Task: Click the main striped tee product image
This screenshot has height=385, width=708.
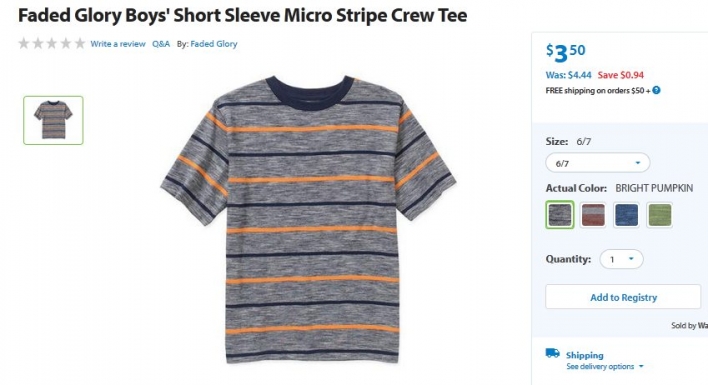Action: pos(308,219)
